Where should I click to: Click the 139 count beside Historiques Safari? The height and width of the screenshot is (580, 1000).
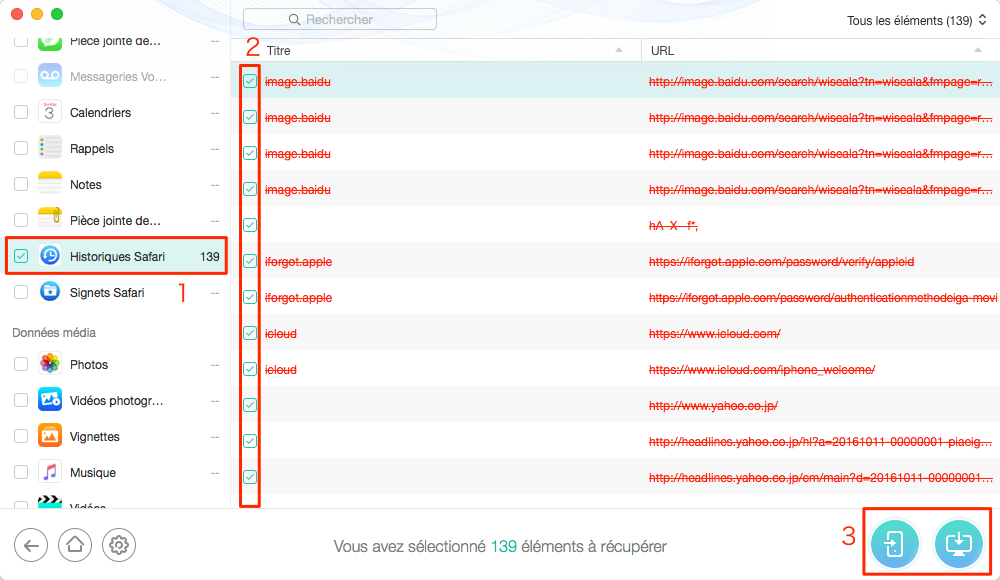tap(210, 257)
